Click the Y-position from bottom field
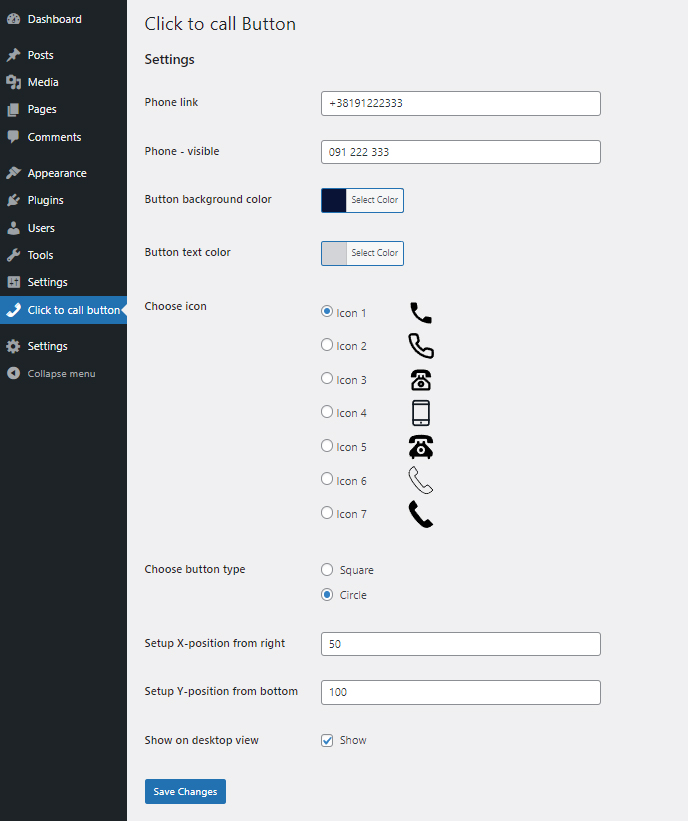The width and height of the screenshot is (688, 821). (x=461, y=692)
